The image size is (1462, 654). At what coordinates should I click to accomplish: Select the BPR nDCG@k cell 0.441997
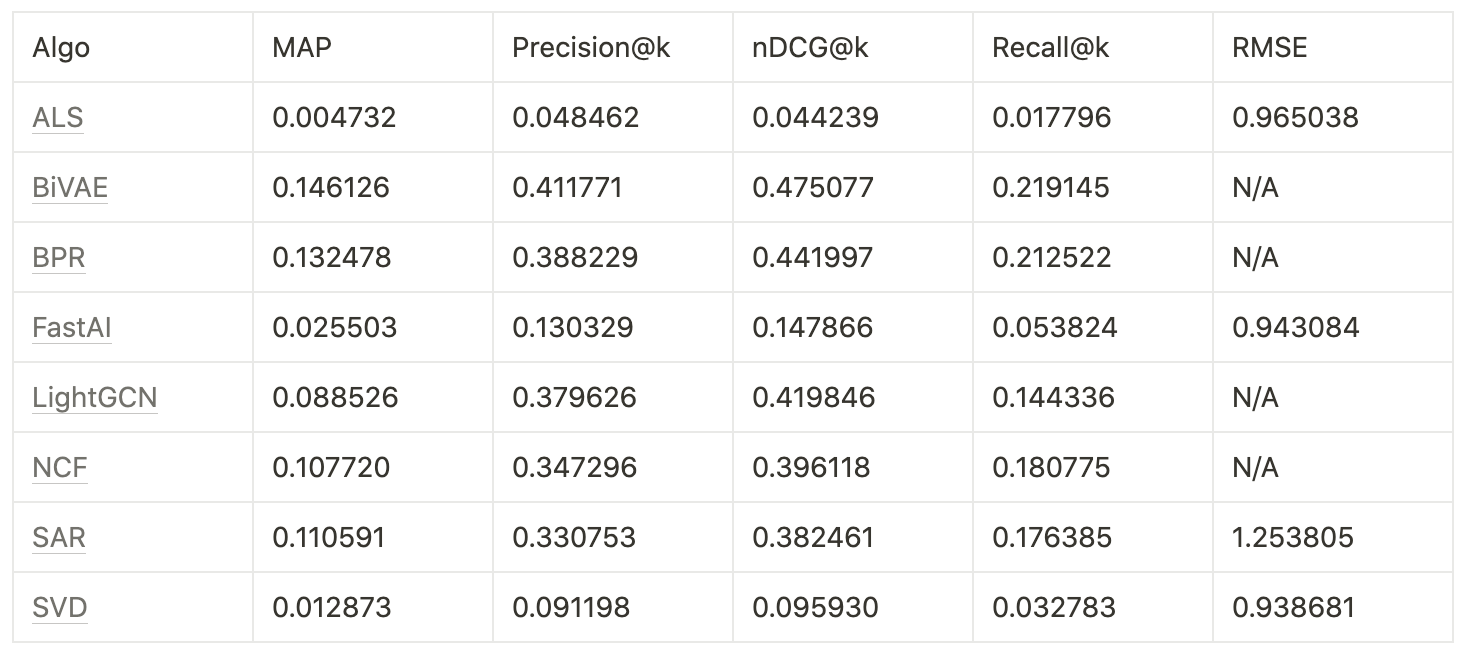pos(812,258)
